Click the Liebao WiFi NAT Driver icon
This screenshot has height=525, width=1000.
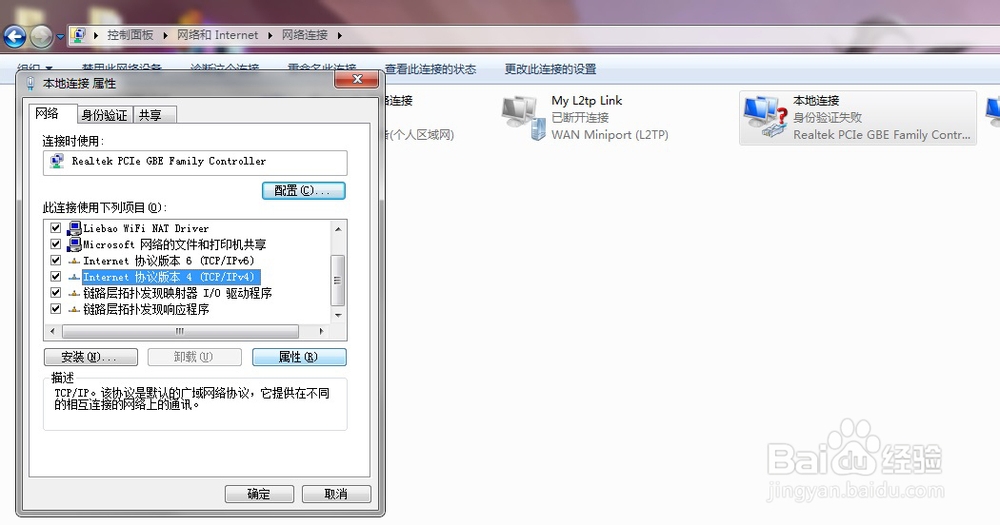point(74,228)
